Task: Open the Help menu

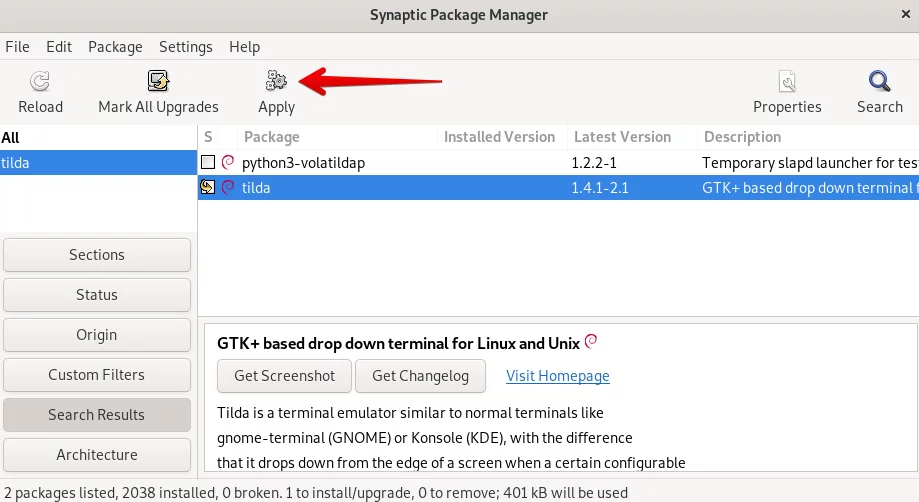Action: [244, 47]
